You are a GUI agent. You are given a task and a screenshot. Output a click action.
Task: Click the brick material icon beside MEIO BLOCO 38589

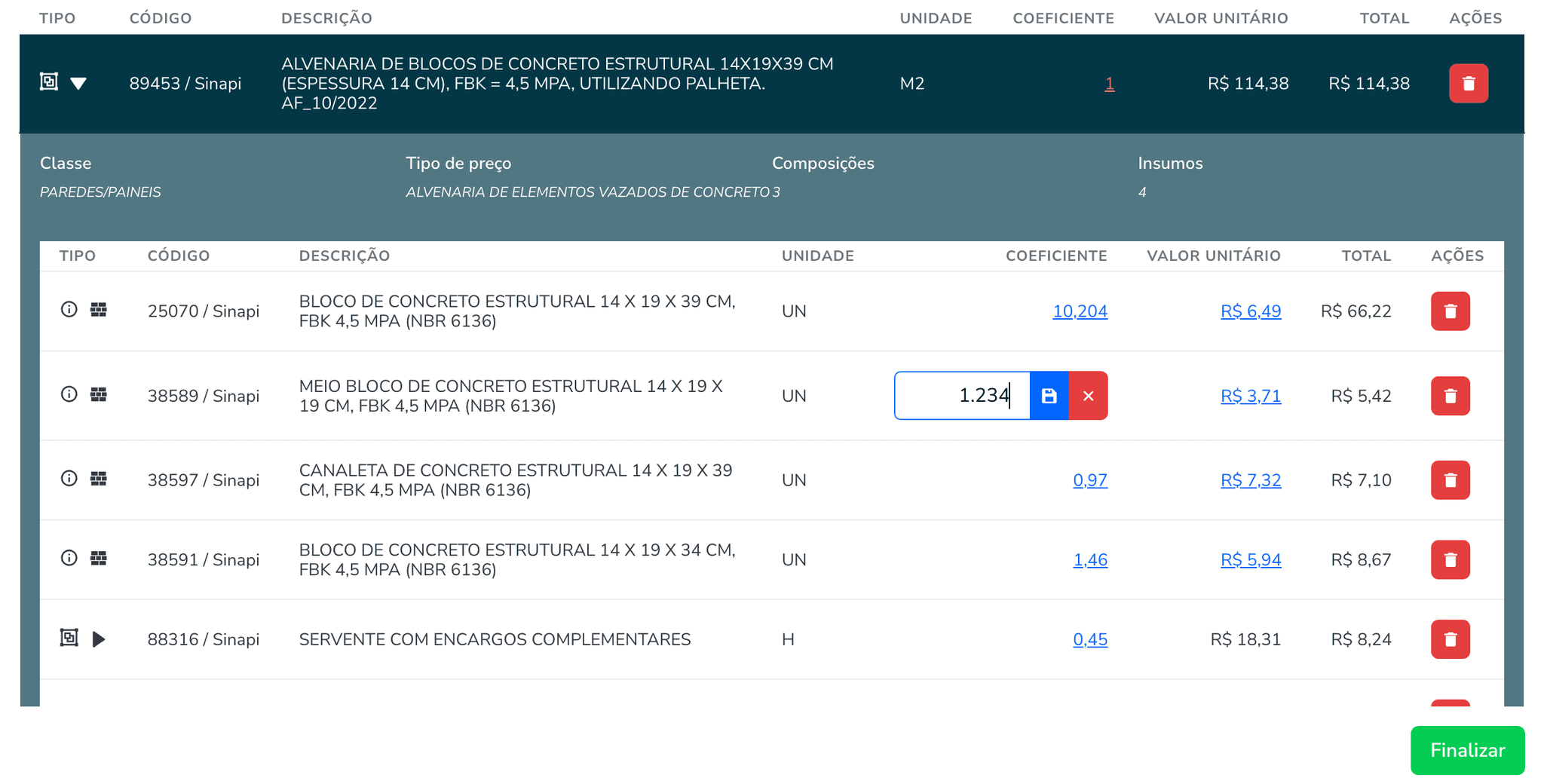click(x=99, y=394)
